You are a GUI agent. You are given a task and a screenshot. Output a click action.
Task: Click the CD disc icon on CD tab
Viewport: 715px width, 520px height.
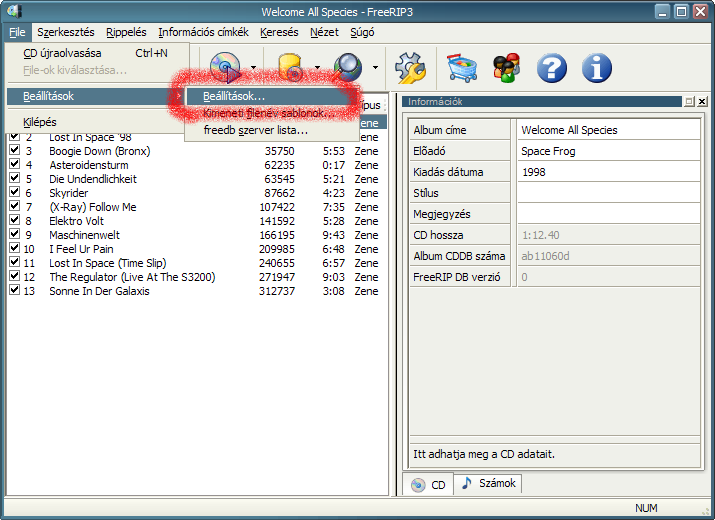pyautogui.click(x=418, y=485)
